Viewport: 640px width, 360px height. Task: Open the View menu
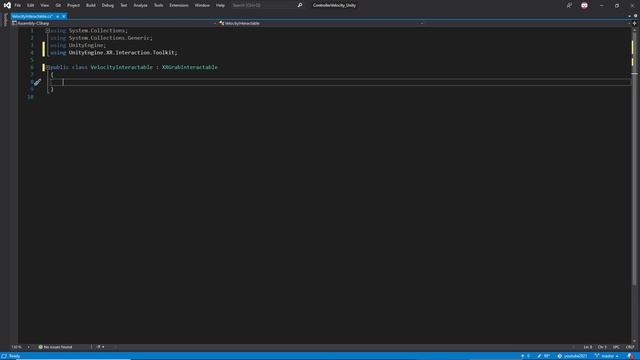coord(44,5)
